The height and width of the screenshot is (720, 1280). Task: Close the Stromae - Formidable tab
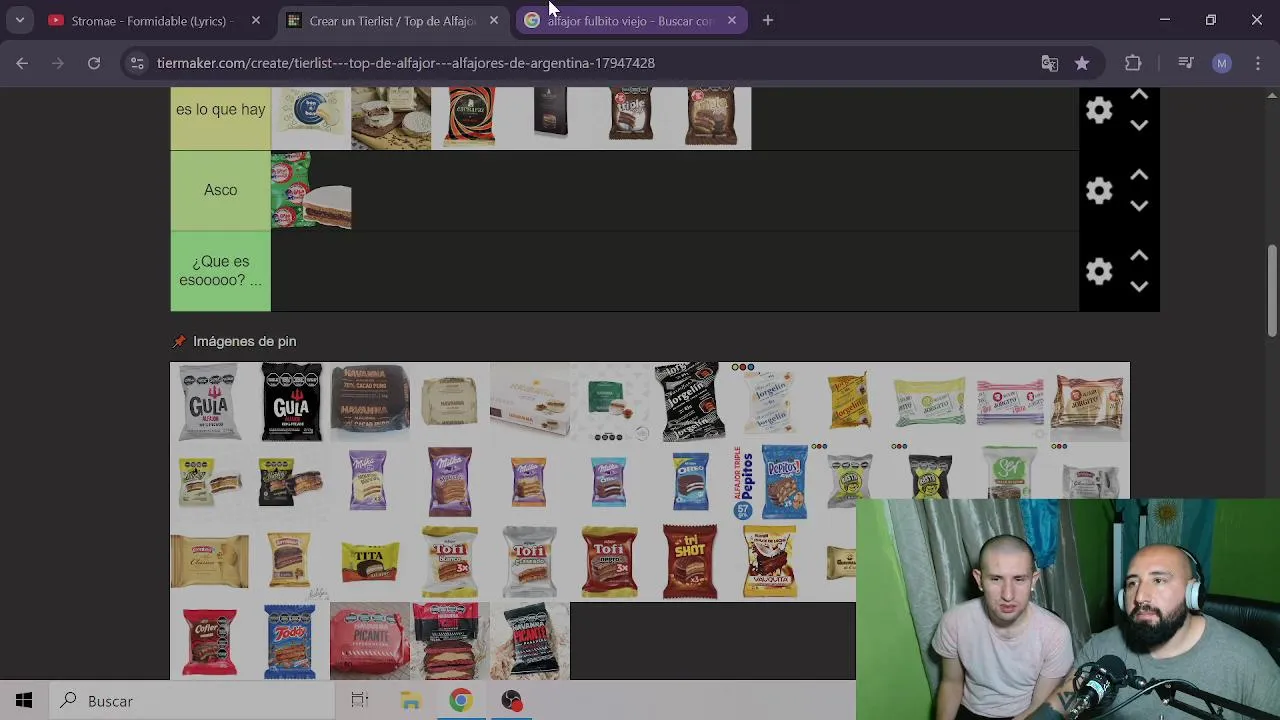point(256,20)
